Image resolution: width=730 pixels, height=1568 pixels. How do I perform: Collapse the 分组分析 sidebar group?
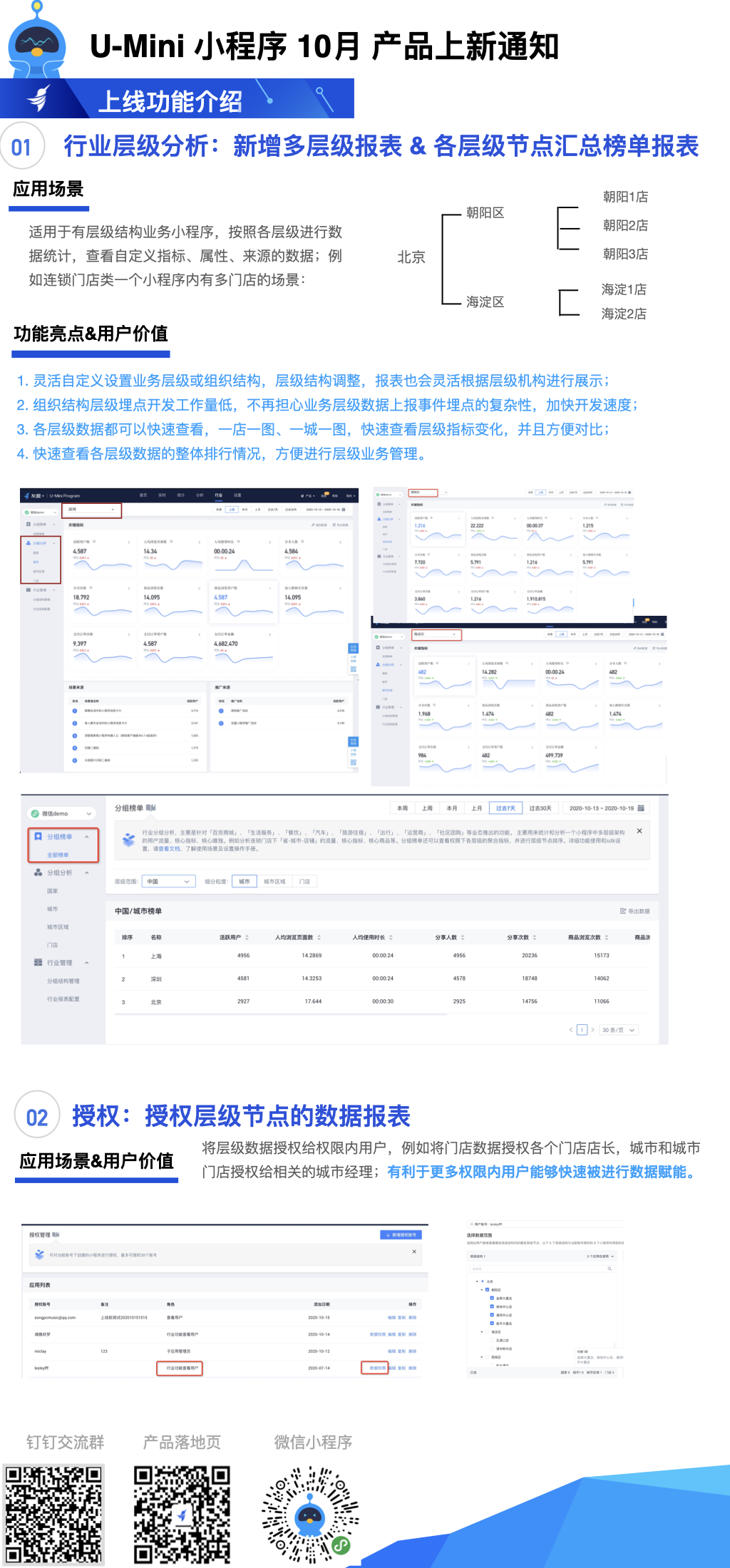(87, 872)
